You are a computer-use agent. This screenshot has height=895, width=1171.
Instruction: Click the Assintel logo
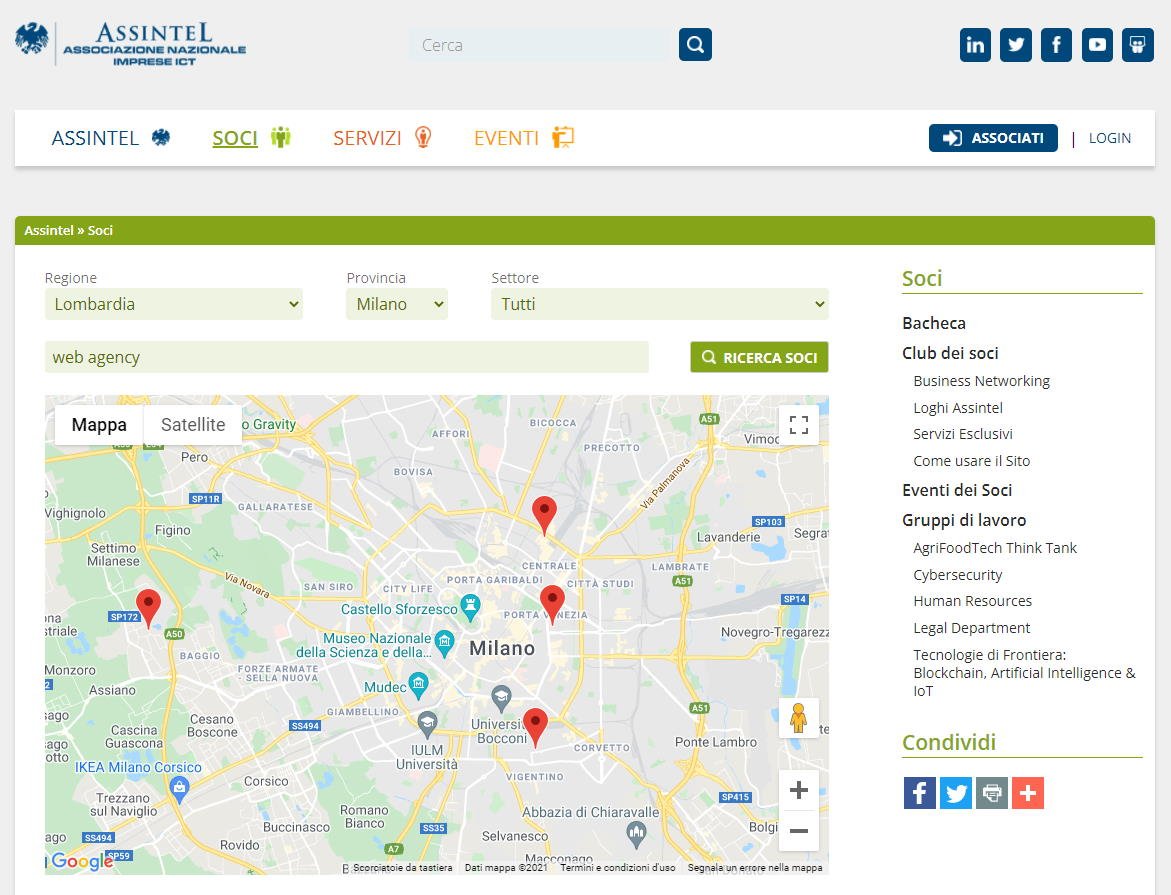[131, 44]
